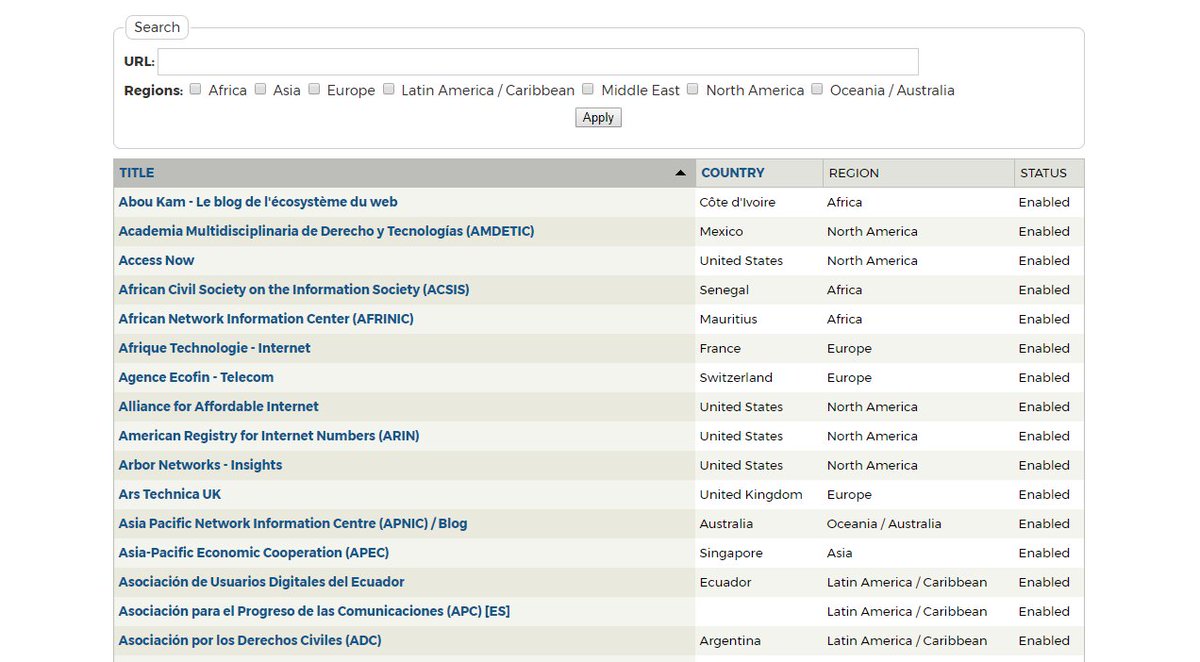The image size is (1200, 662).
Task: Open Agence Ecofin - Telecom link
Action: (x=196, y=377)
